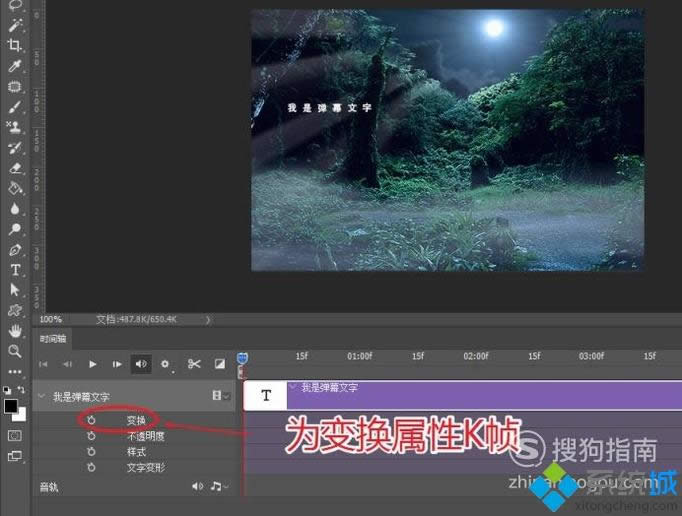Click the 不透明度 property label

(x=146, y=436)
